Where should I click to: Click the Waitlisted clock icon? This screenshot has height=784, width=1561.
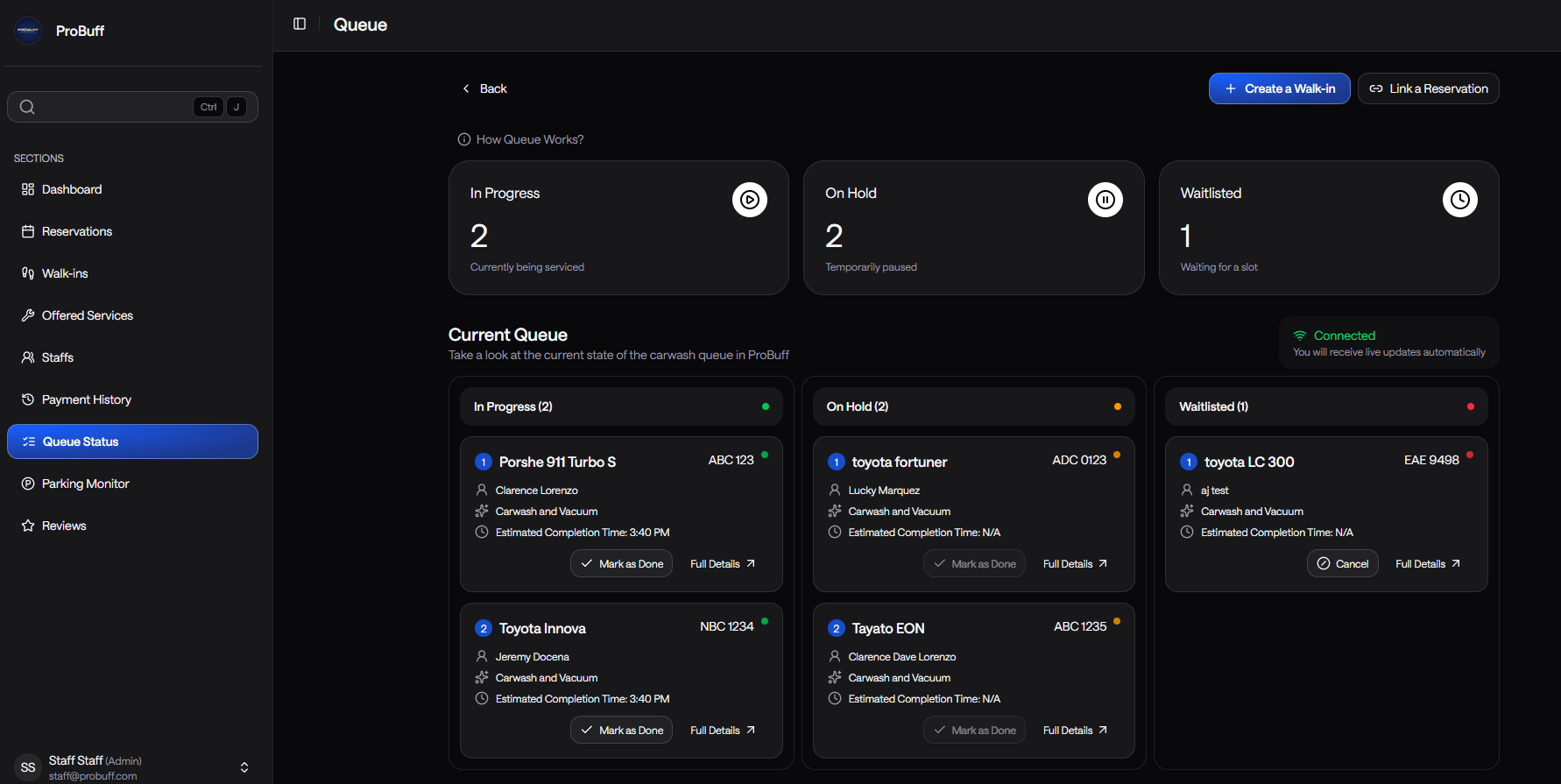tap(1460, 200)
